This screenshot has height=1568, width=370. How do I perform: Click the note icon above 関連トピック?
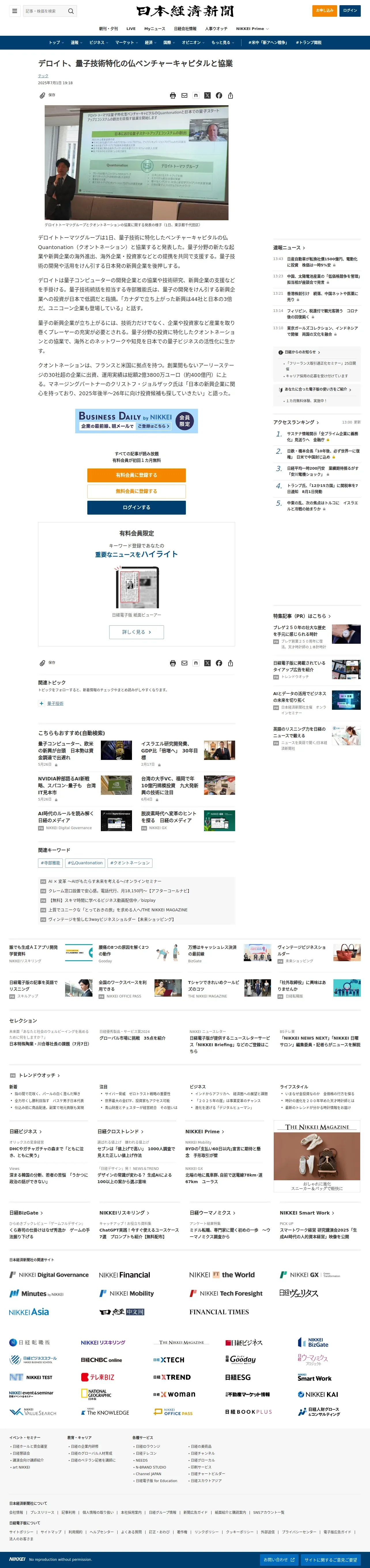[x=196, y=663]
